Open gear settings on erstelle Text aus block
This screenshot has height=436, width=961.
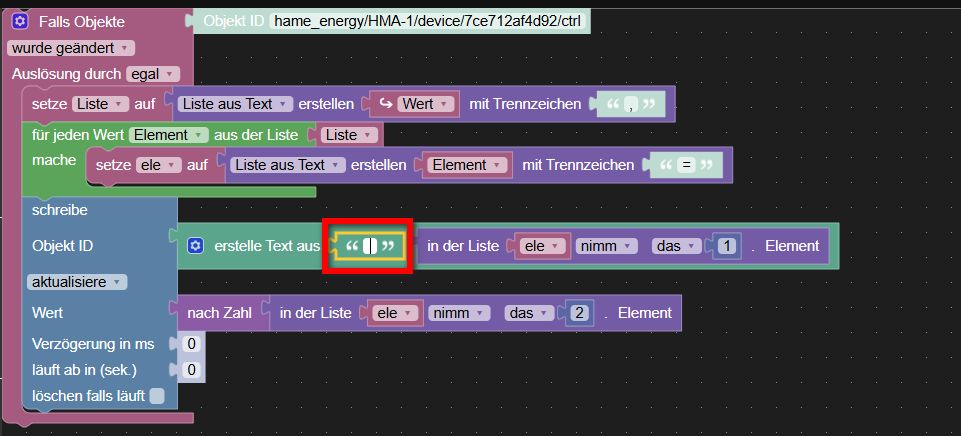[195, 246]
